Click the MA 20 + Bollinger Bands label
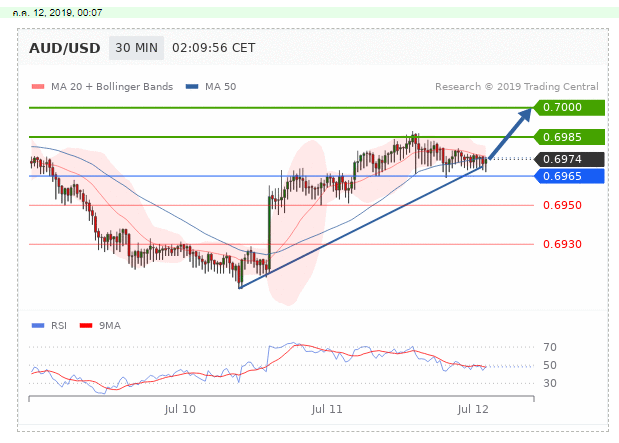The image size is (619, 443). [112, 87]
